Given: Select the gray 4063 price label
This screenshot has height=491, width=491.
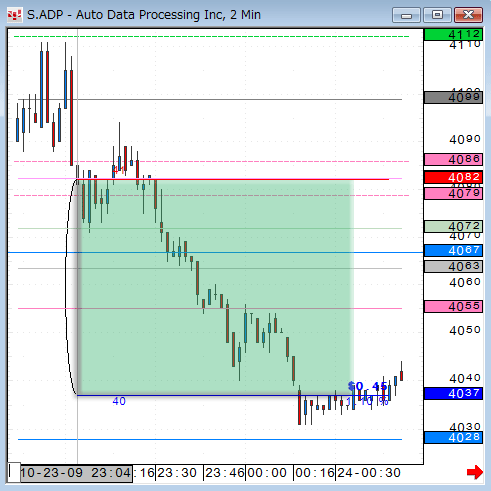Looking at the screenshot, I should (x=453, y=267).
